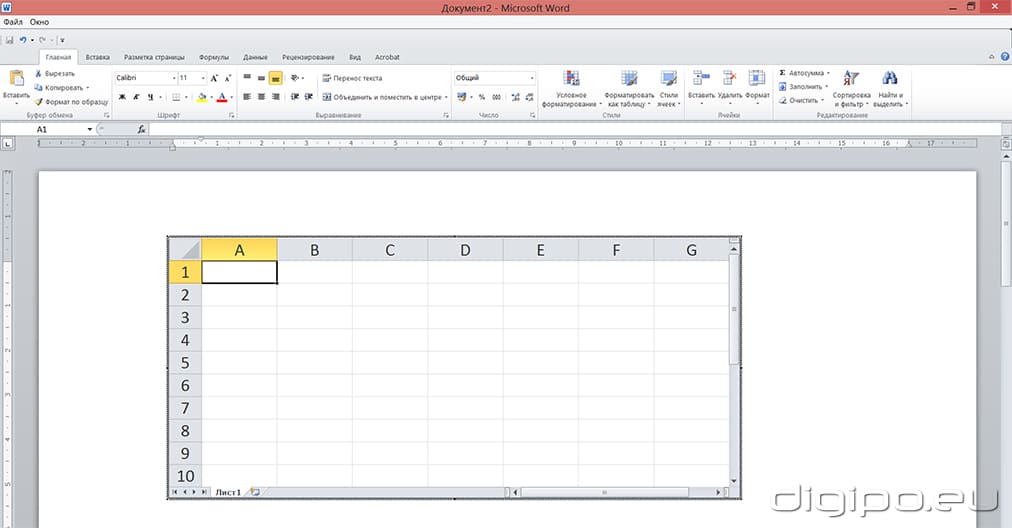Open the Формулы tab

click(x=214, y=57)
